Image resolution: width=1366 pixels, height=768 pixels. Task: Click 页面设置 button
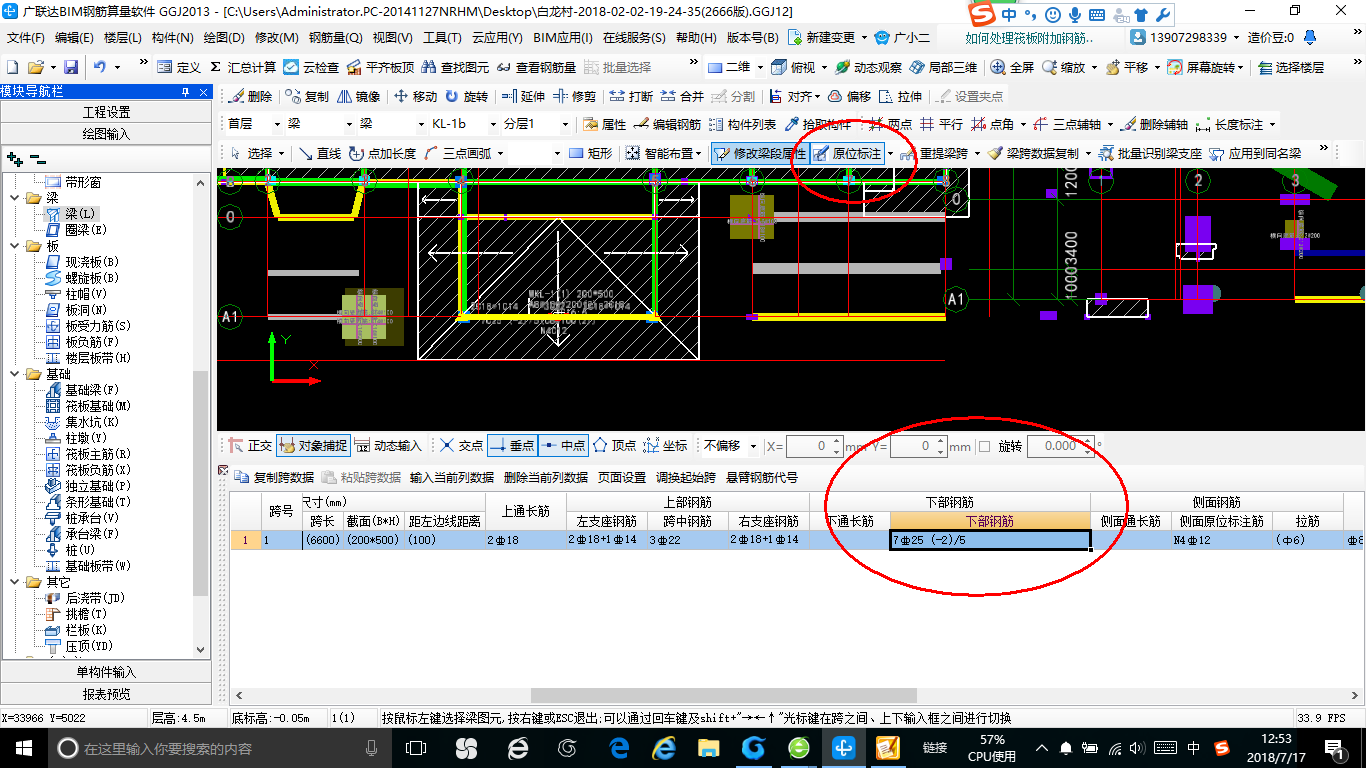(x=622, y=478)
